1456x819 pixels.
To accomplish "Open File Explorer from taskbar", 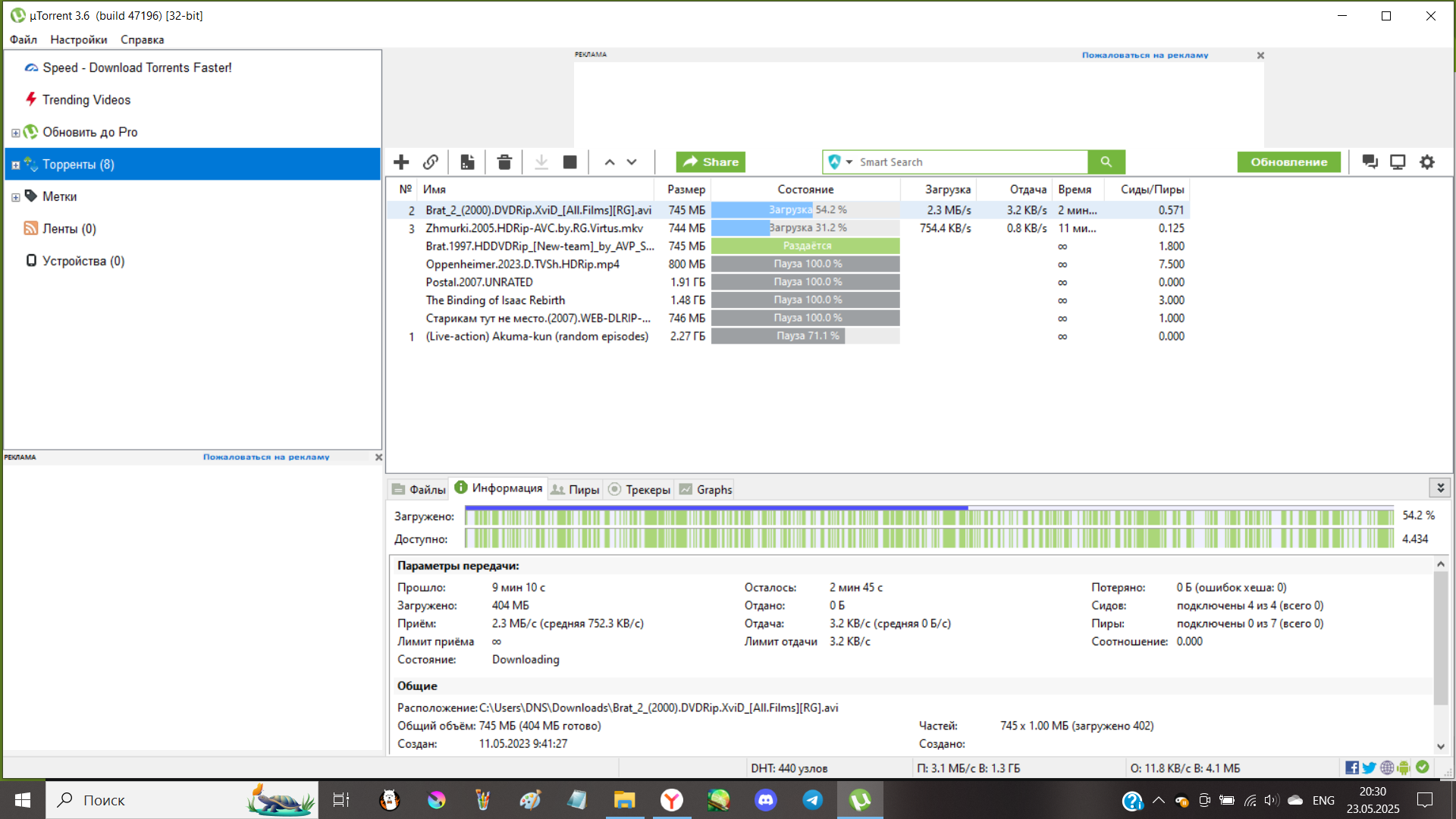I will pyautogui.click(x=624, y=800).
